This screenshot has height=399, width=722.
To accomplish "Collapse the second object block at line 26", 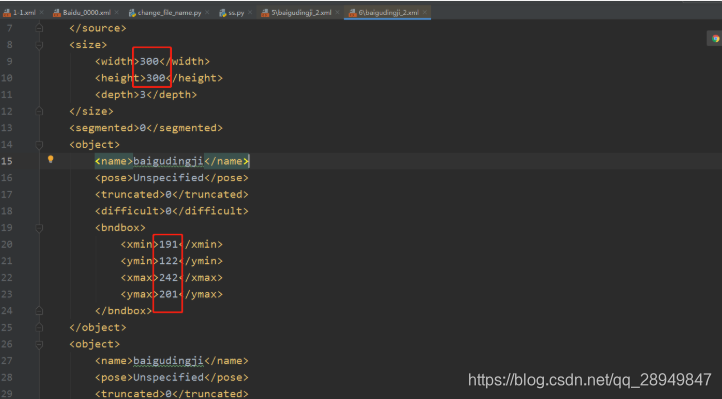I will coord(39,344).
